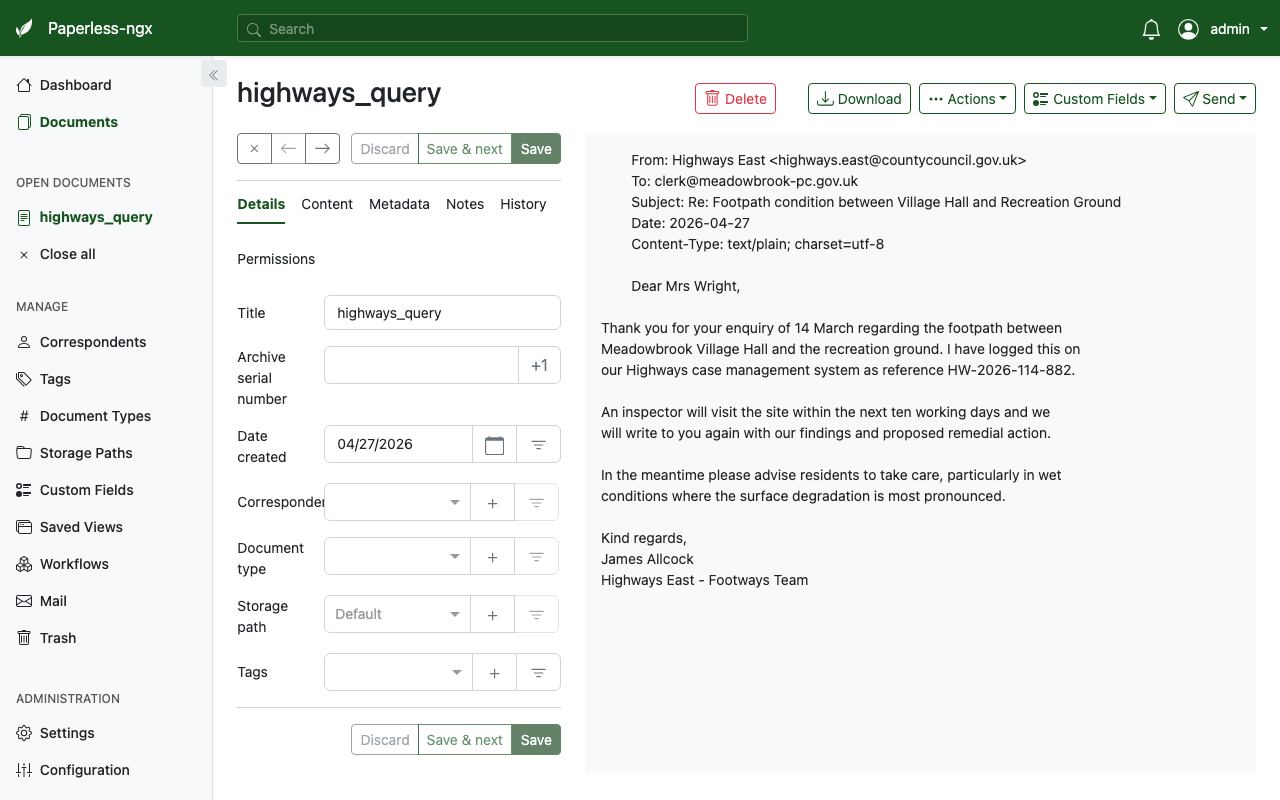
Task: Click the top Save & next button
Action: pyautogui.click(x=465, y=149)
